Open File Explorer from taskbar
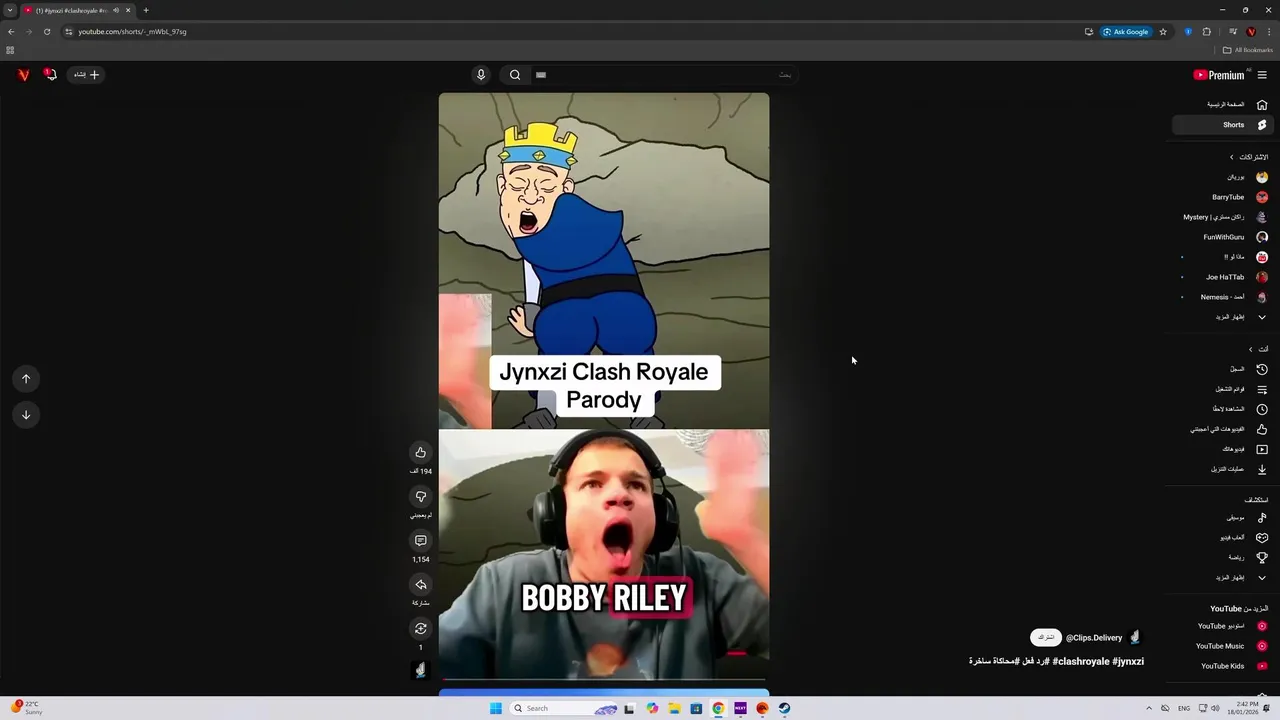Image resolution: width=1280 pixels, height=720 pixels. [x=674, y=708]
